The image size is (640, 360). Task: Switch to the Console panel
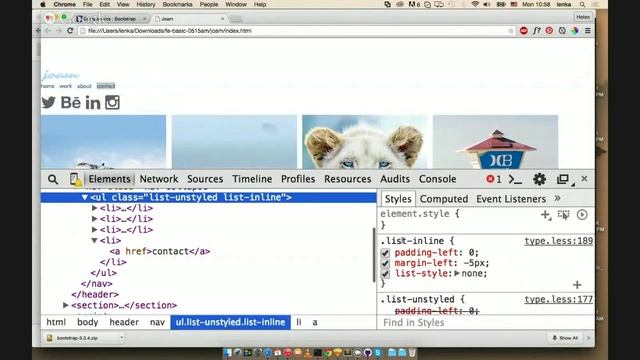coord(438,179)
